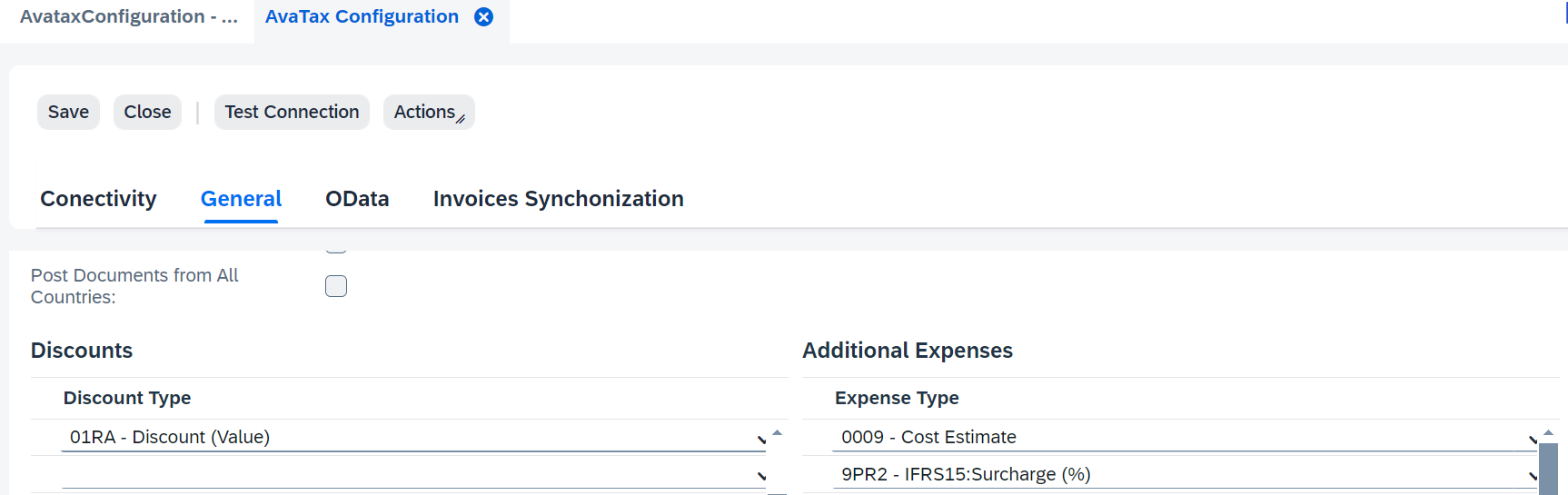Image resolution: width=1568 pixels, height=495 pixels.
Task: Click the Save button
Action: pyautogui.click(x=68, y=112)
